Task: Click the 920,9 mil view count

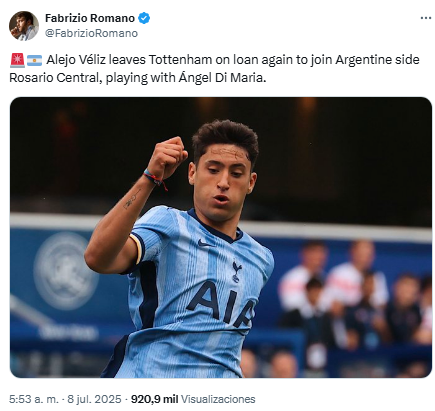Action: click(154, 399)
